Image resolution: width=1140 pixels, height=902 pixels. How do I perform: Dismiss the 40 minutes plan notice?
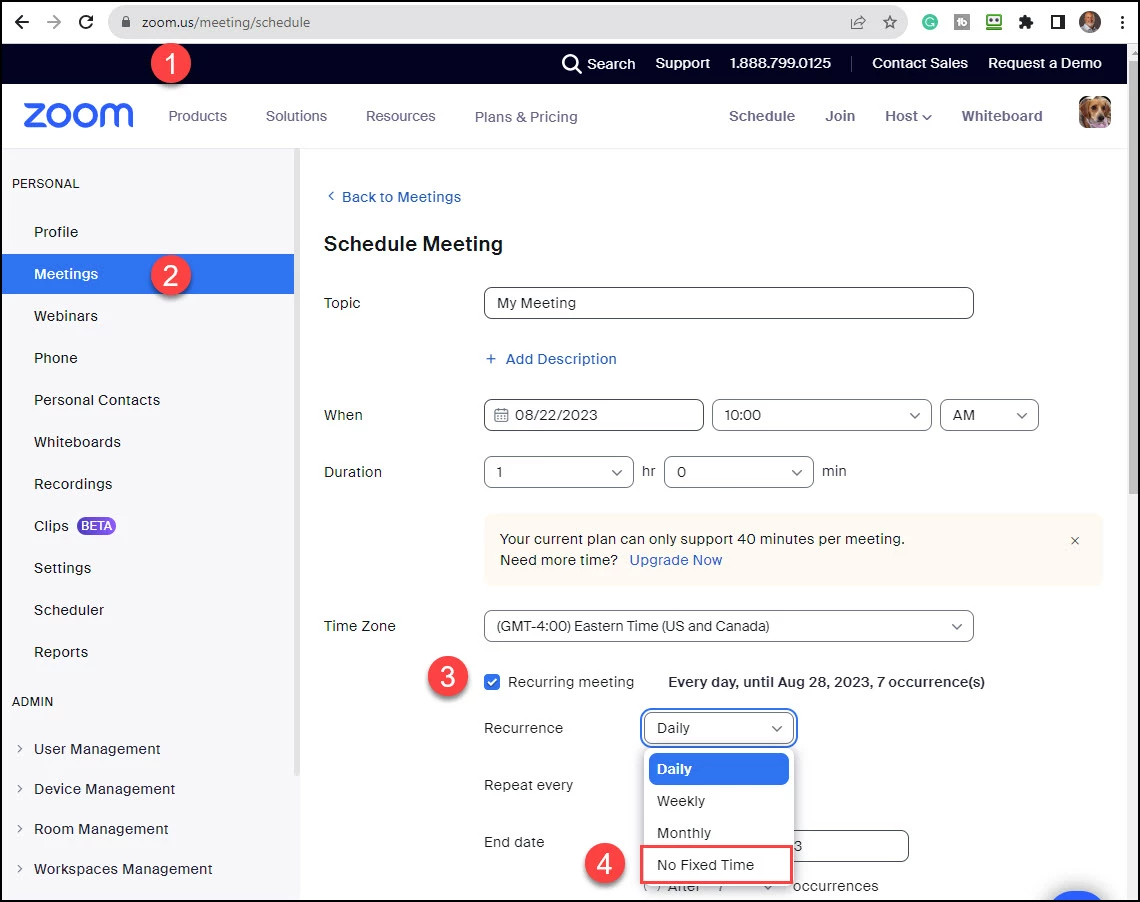tap(1075, 541)
